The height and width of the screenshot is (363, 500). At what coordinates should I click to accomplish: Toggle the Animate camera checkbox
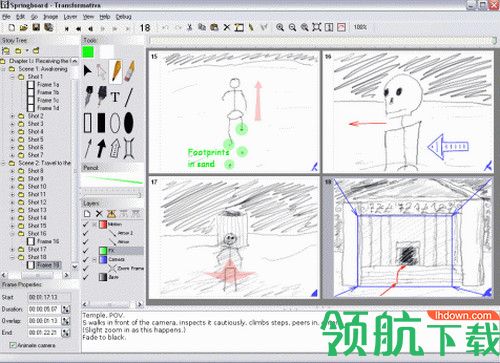point(13,345)
